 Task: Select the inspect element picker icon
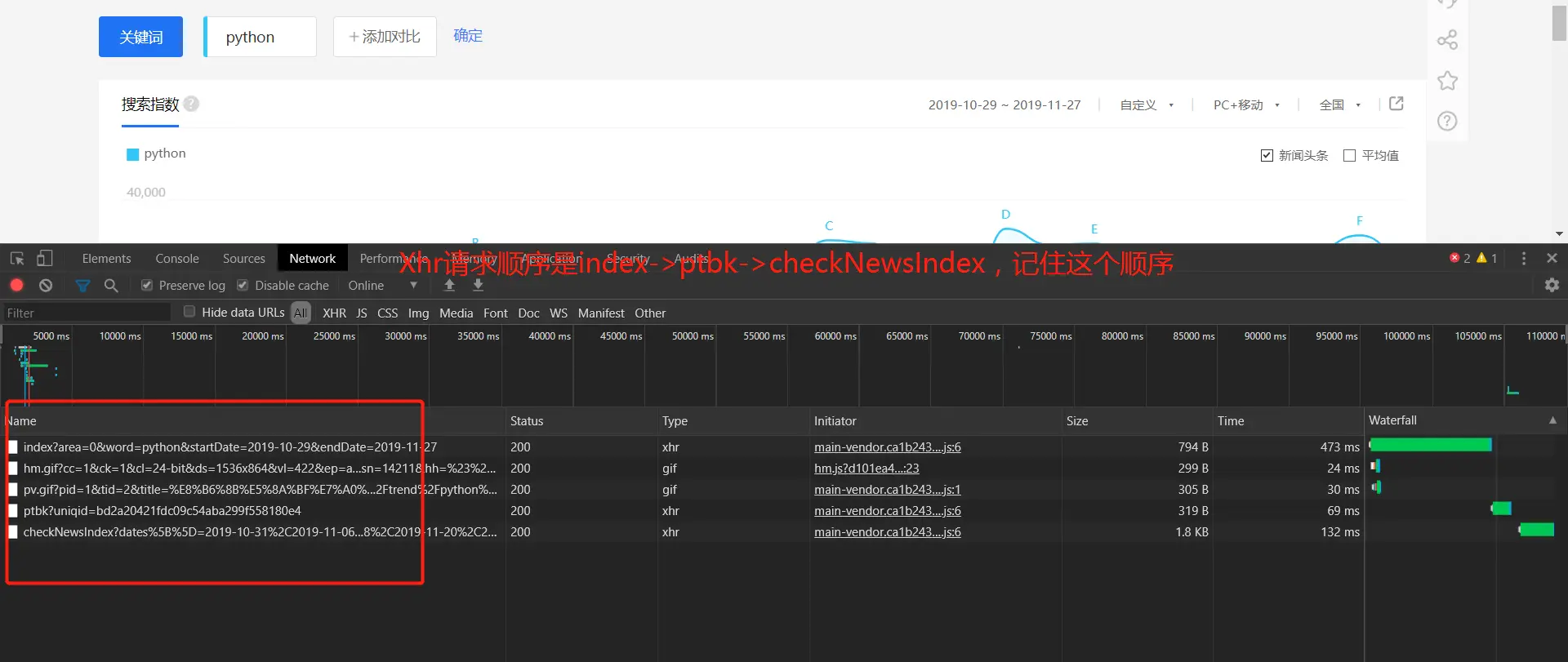(17, 259)
